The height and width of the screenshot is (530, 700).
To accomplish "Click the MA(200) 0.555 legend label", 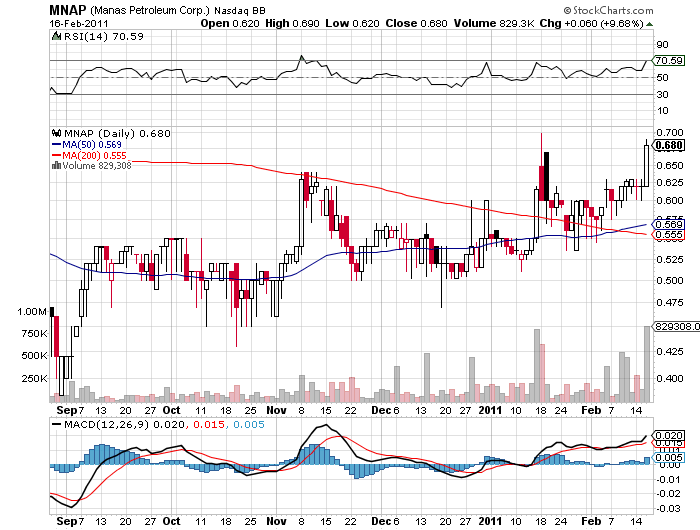I will click(94, 155).
